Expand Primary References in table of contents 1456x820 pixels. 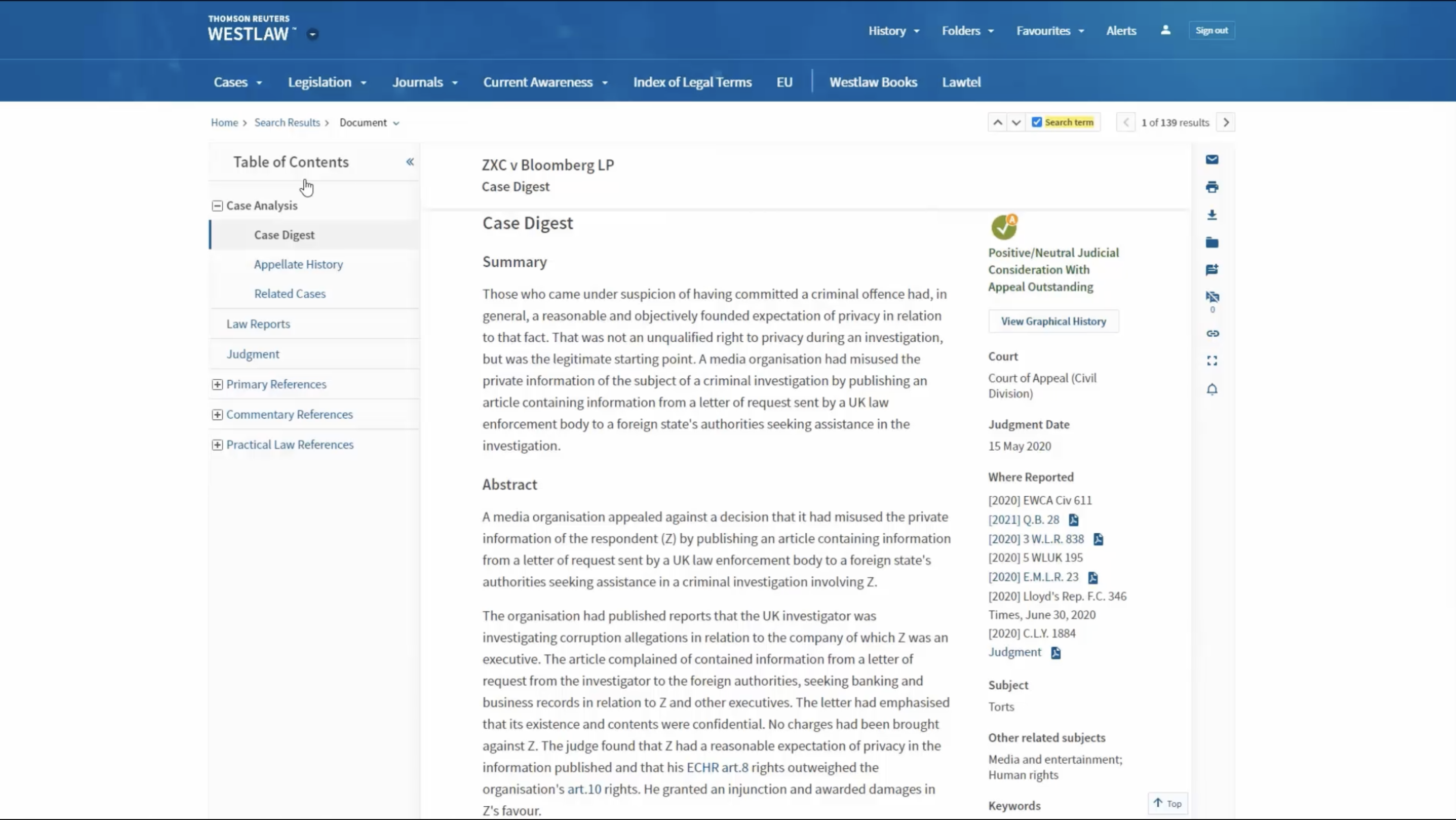click(x=217, y=384)
